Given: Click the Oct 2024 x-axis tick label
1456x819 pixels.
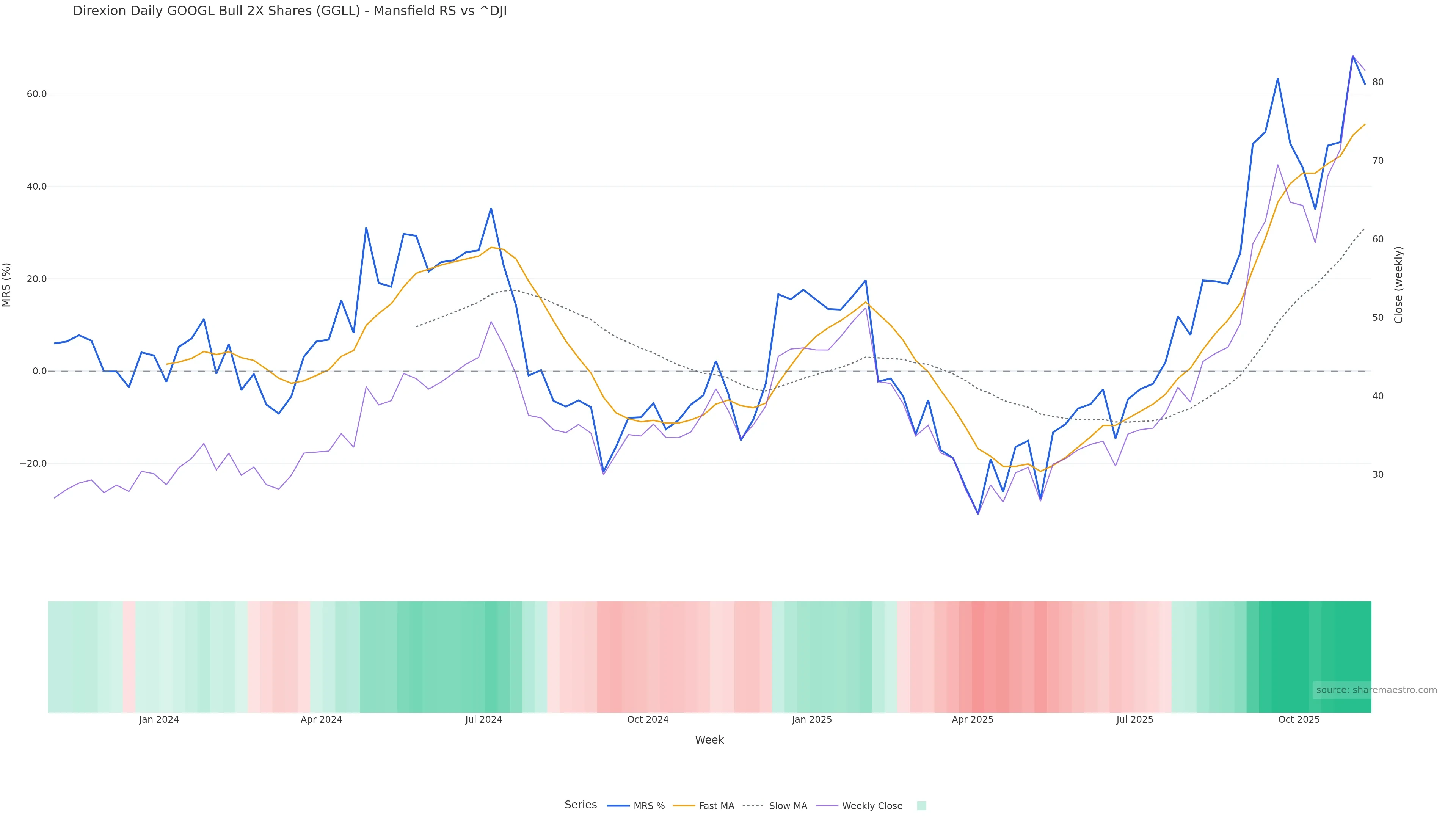Looking at the screenshot, I should point(648,720).
